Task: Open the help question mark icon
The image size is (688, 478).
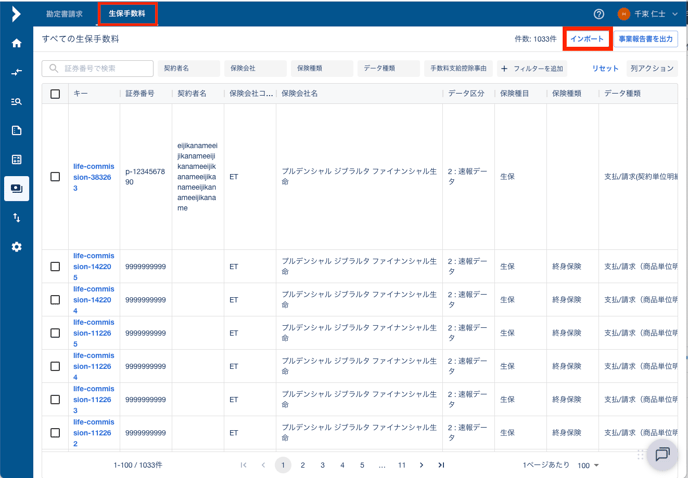Action: click(599, 14)
